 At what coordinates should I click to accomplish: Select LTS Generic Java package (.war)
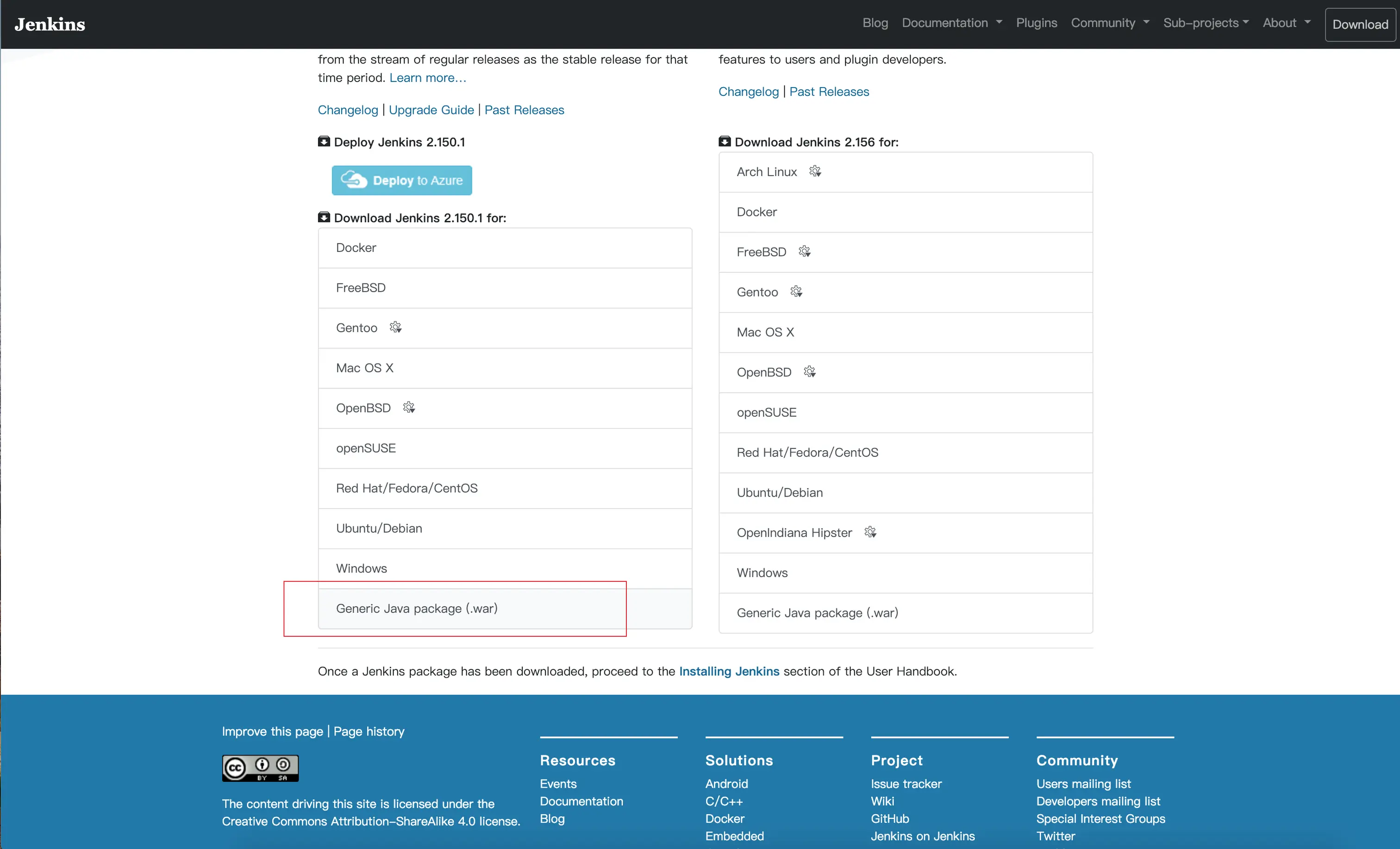tap(417, 609)
